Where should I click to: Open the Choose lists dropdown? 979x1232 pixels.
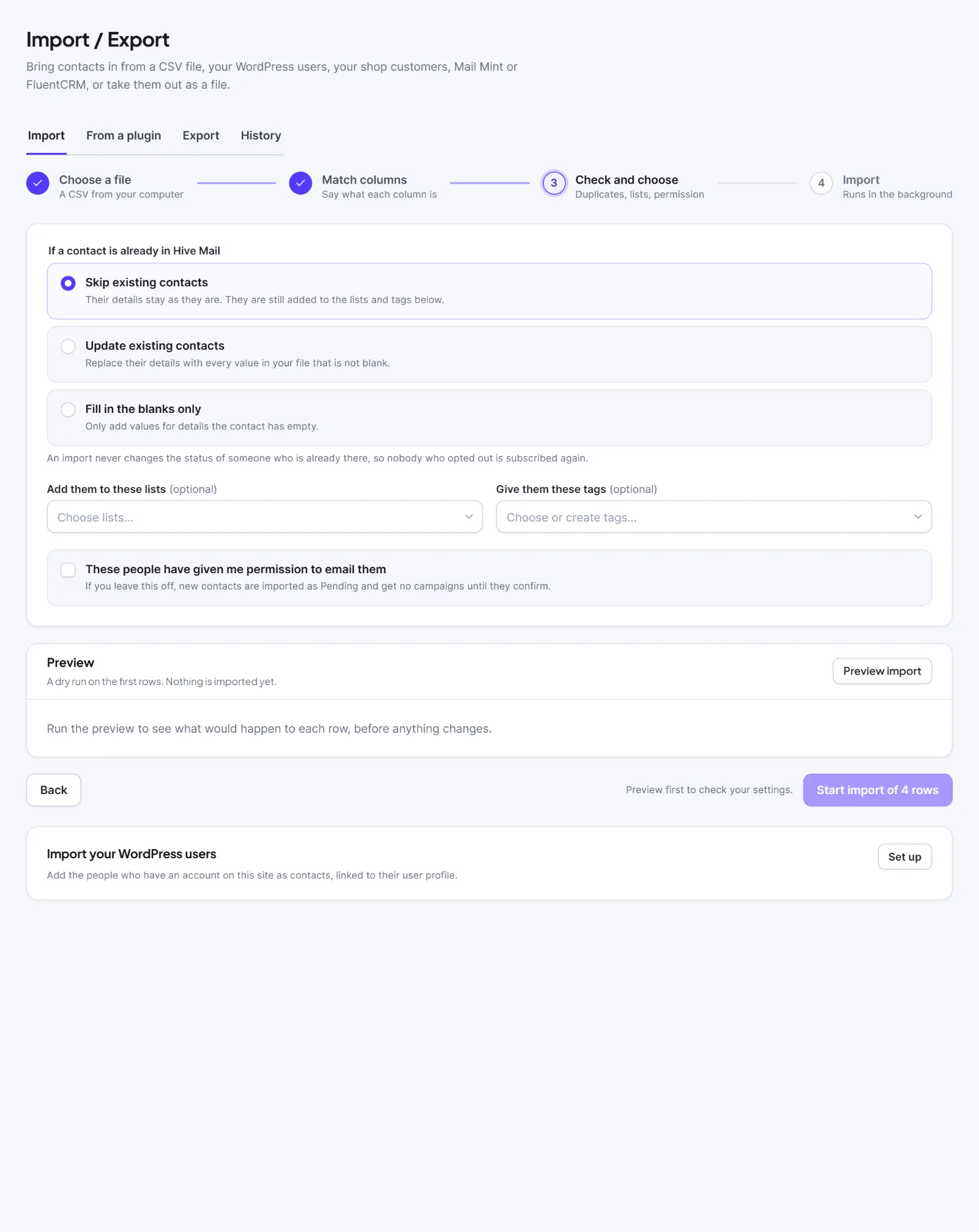pos(264,517)
